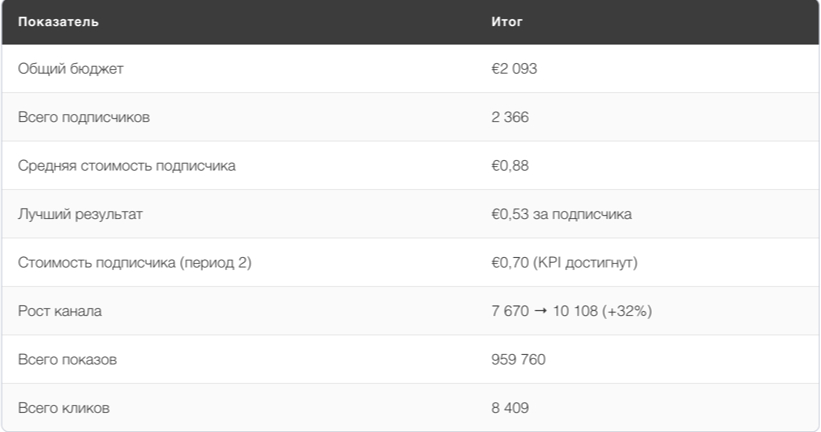Click the 2 366 subscribers value
The height and width of the screenshot is (432, 821).
(x=510, y=117)
